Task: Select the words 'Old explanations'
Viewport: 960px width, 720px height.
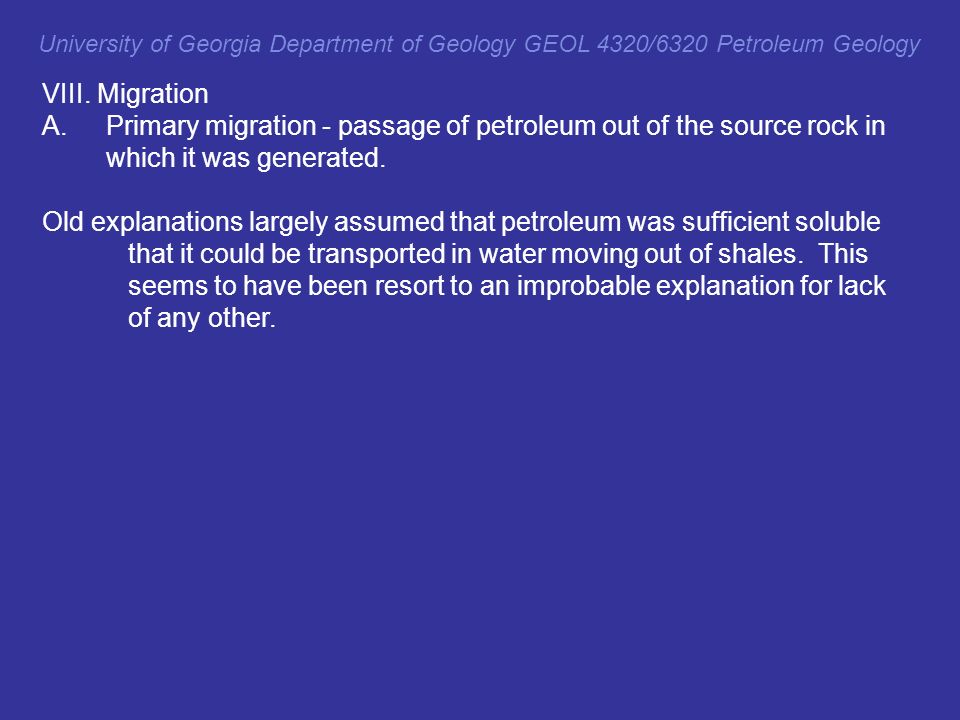Action: coord(143,222)
